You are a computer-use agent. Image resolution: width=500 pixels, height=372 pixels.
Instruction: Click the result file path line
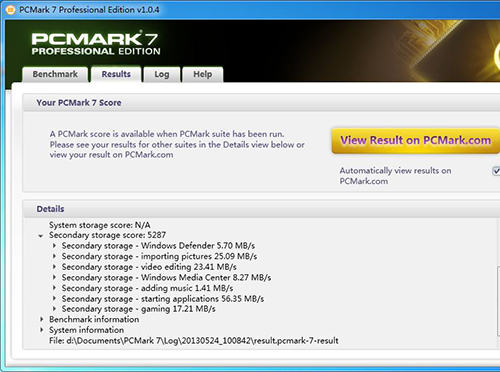(x=194, y=341)
